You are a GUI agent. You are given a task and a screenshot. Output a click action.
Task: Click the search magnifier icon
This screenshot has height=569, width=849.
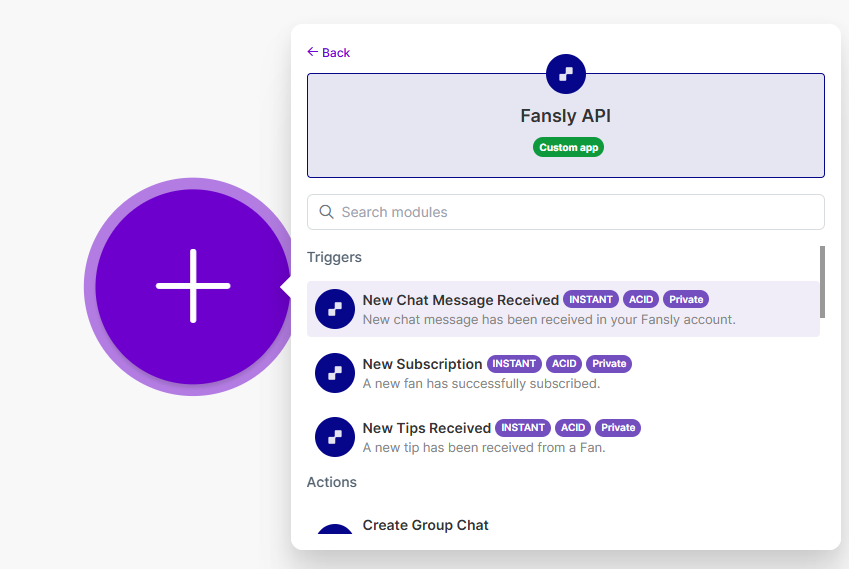[326, 212]
